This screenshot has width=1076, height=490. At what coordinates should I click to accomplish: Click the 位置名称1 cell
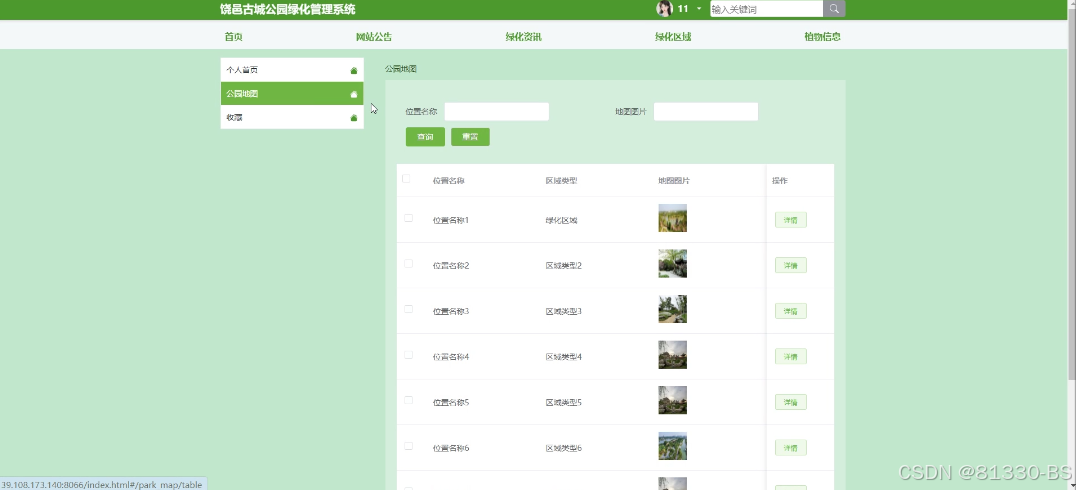point(451,220)
